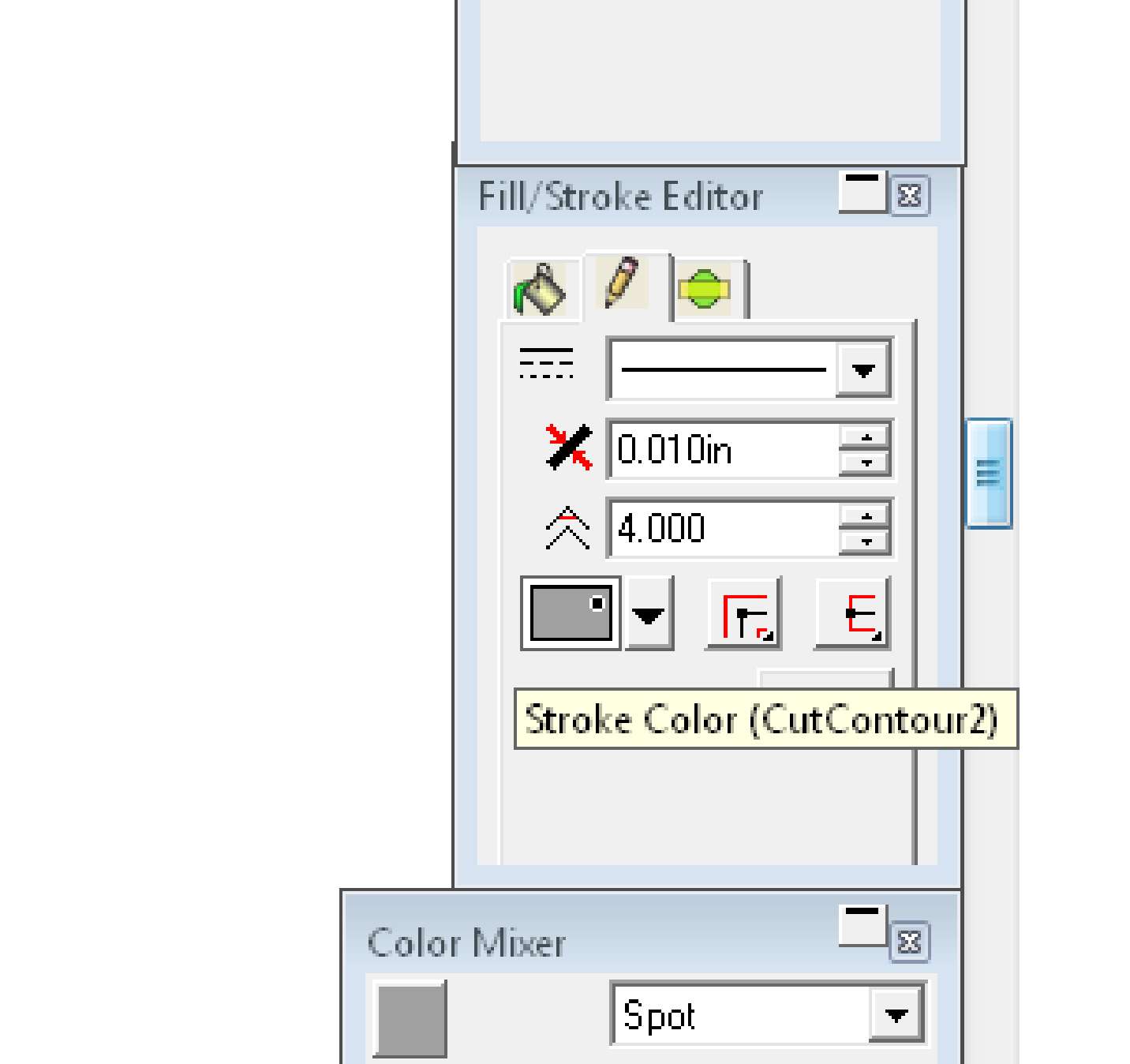This screenshot has height=1064, width=1130.
Task: Click the blue side panel grip handle
Action: pyautogui.click(x=989, y=473)
